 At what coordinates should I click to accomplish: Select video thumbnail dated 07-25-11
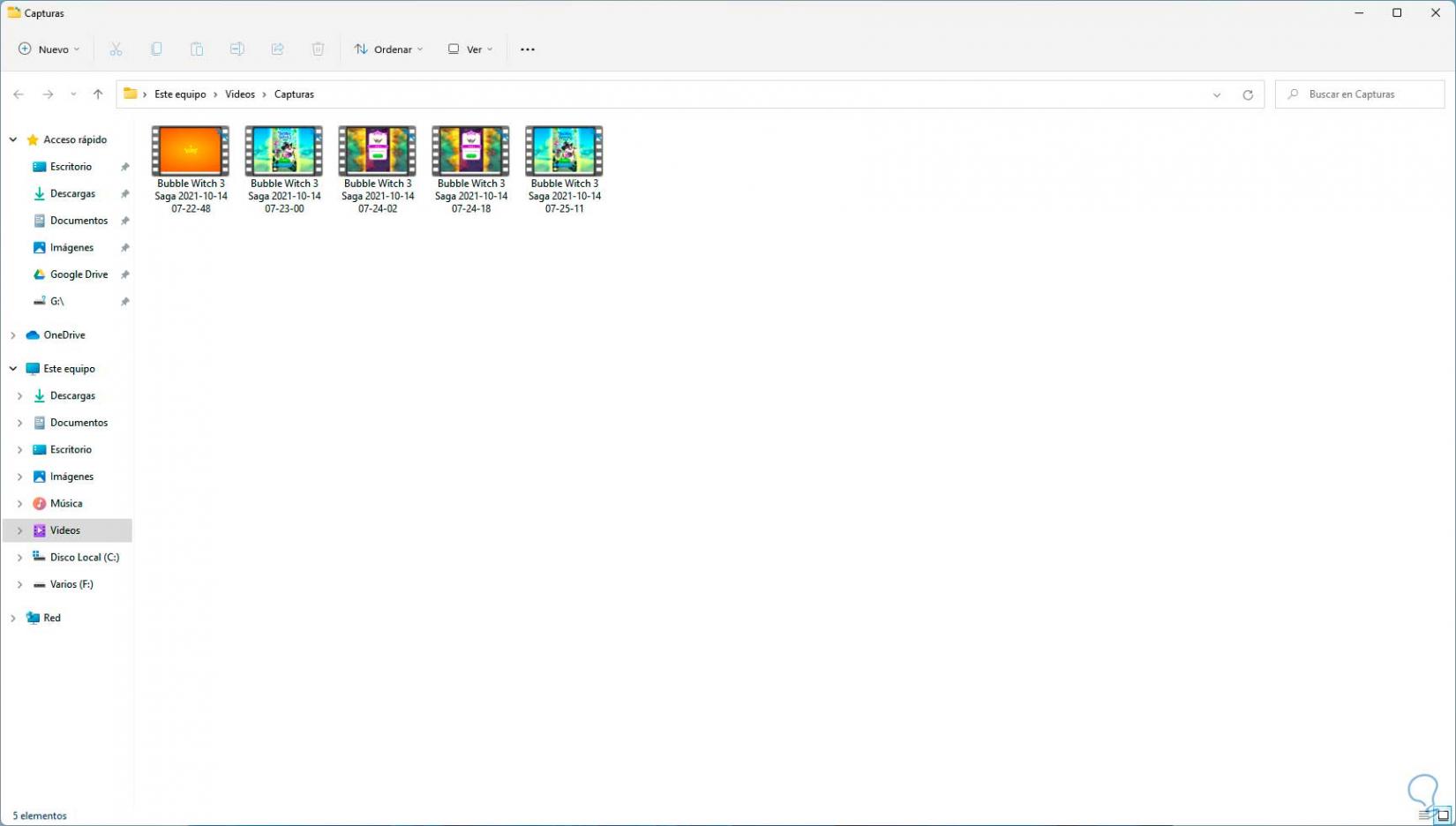(x=565, y=151)
